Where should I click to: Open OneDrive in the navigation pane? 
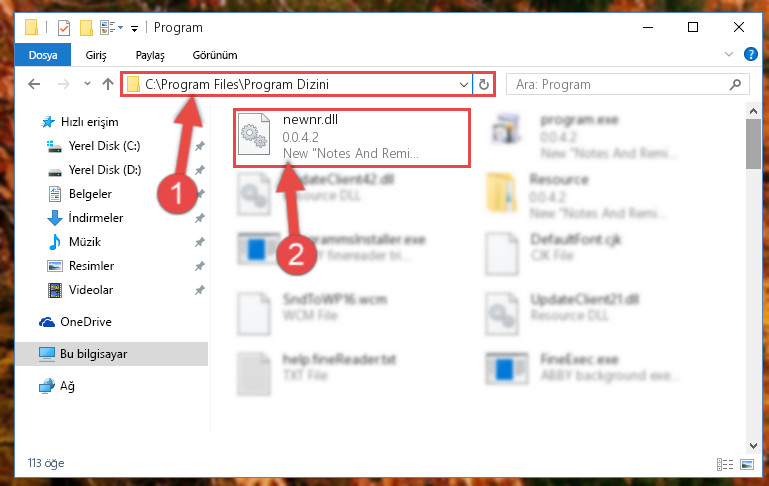pyautogui.click(x=85, y=322)
